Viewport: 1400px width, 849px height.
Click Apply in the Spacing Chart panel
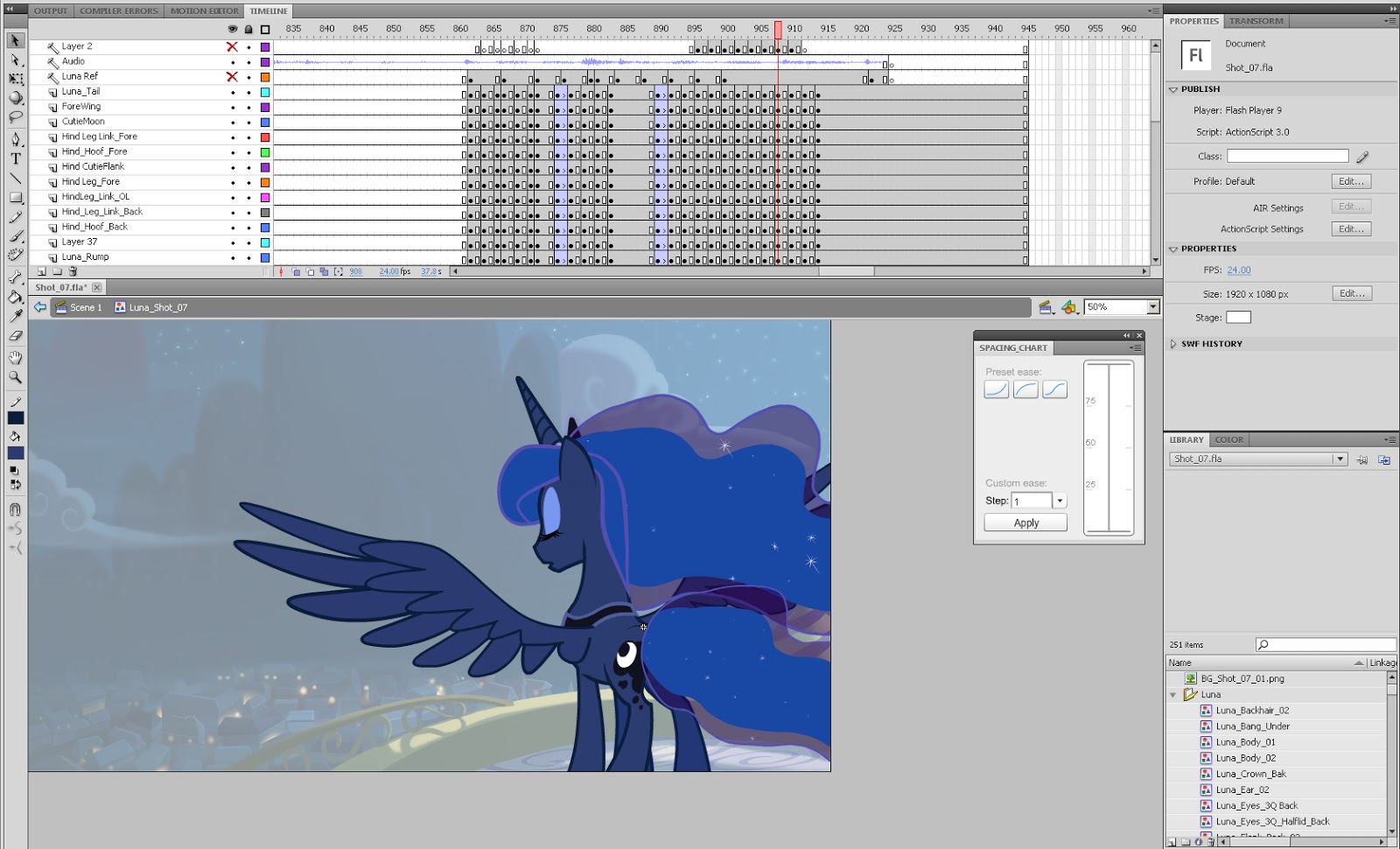pyautogui.click(x=1025, y=523)
